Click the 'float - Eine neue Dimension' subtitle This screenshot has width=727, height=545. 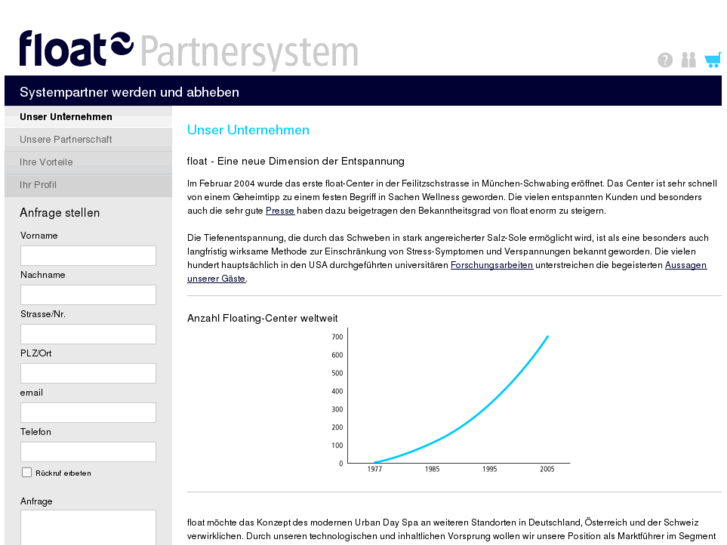pyautogui.click(x=296, y=161)
